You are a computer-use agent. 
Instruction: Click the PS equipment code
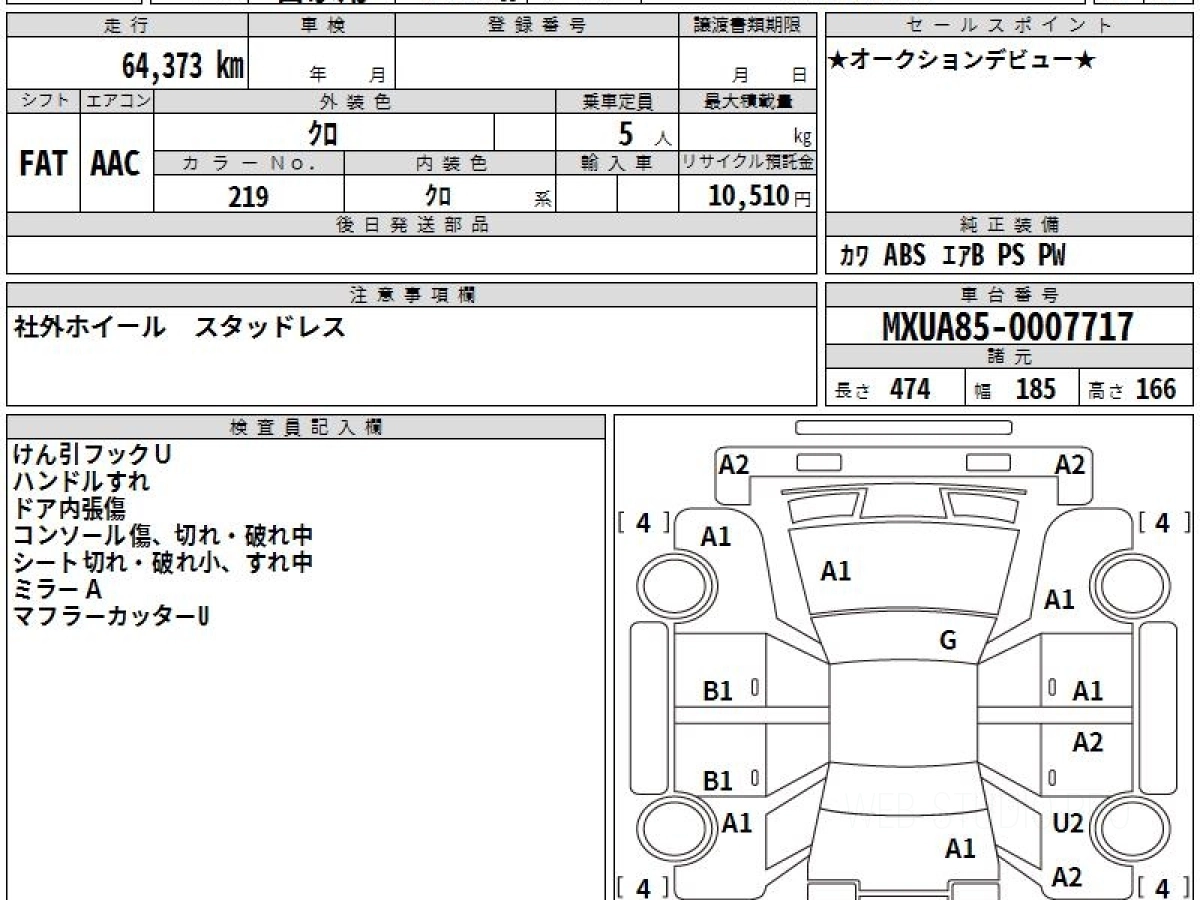coord(1011,256)
